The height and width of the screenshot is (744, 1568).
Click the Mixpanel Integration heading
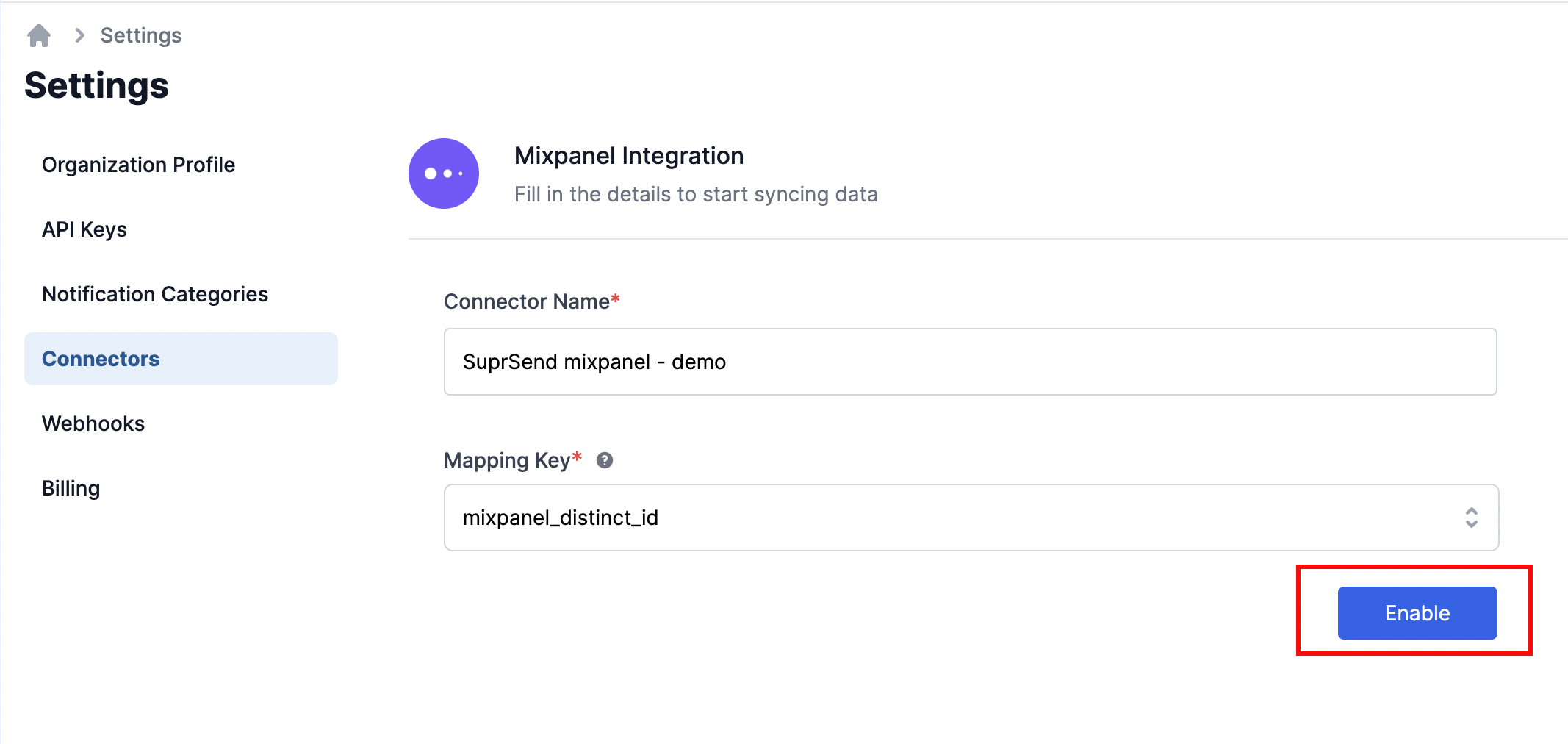[x=629, y=156]
